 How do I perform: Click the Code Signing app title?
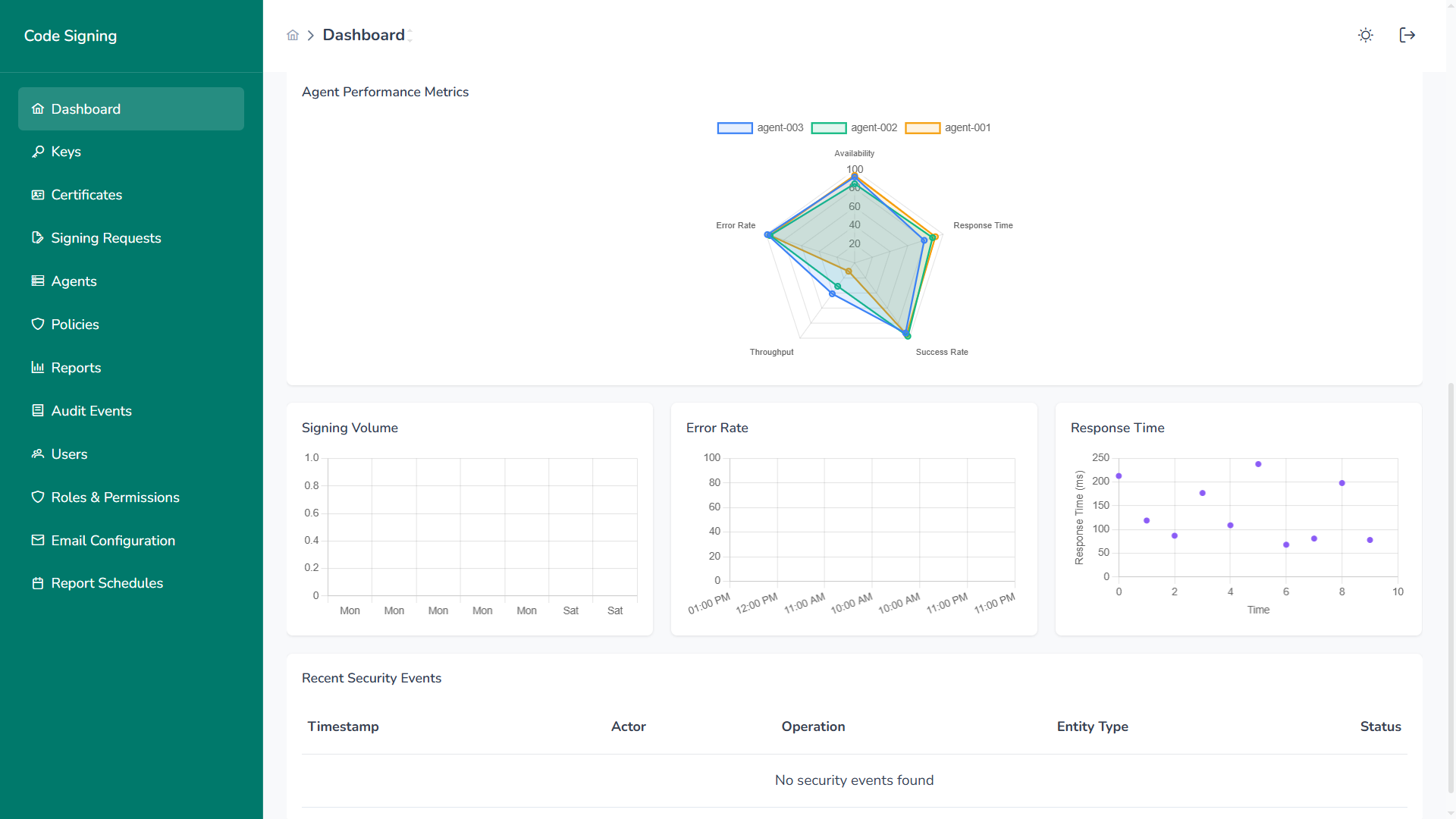point(71,36)
